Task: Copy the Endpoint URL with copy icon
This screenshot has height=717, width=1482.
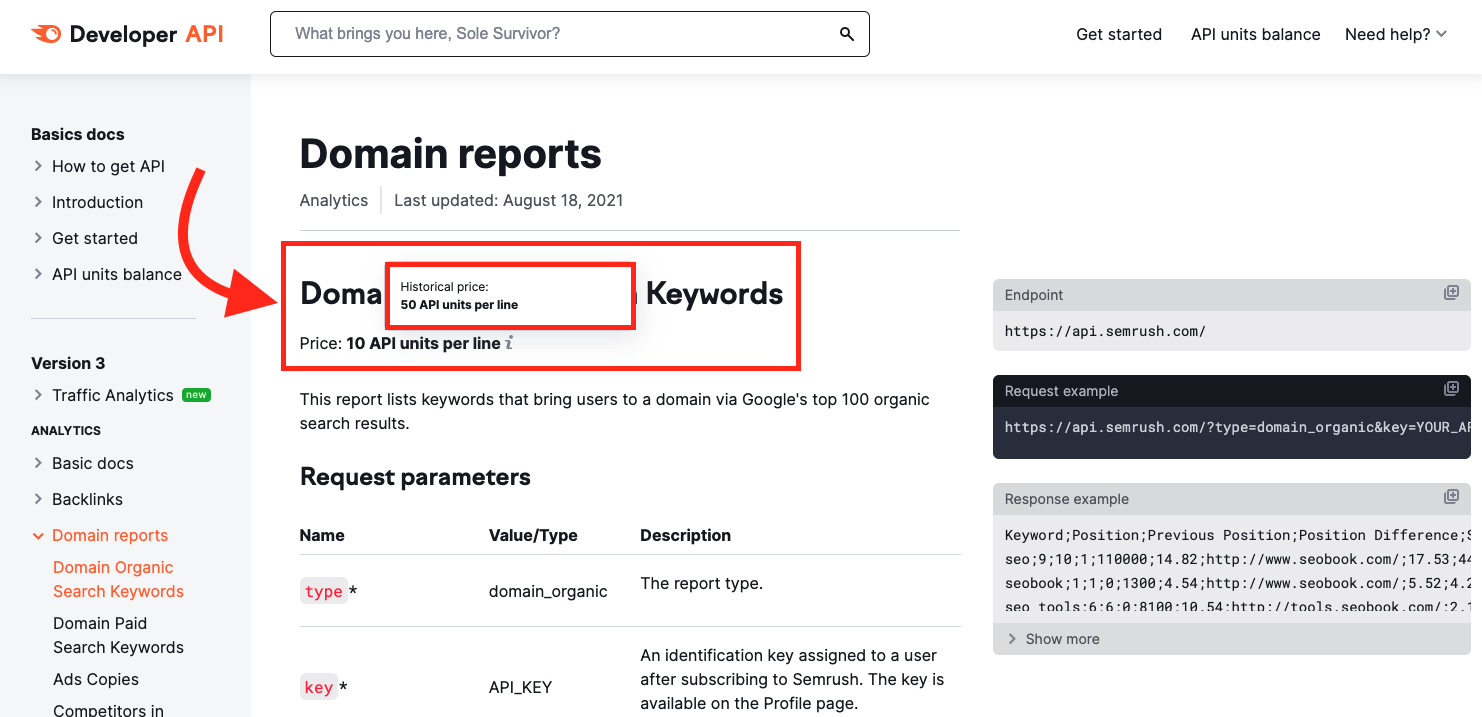Action: tap(1451, 293)
